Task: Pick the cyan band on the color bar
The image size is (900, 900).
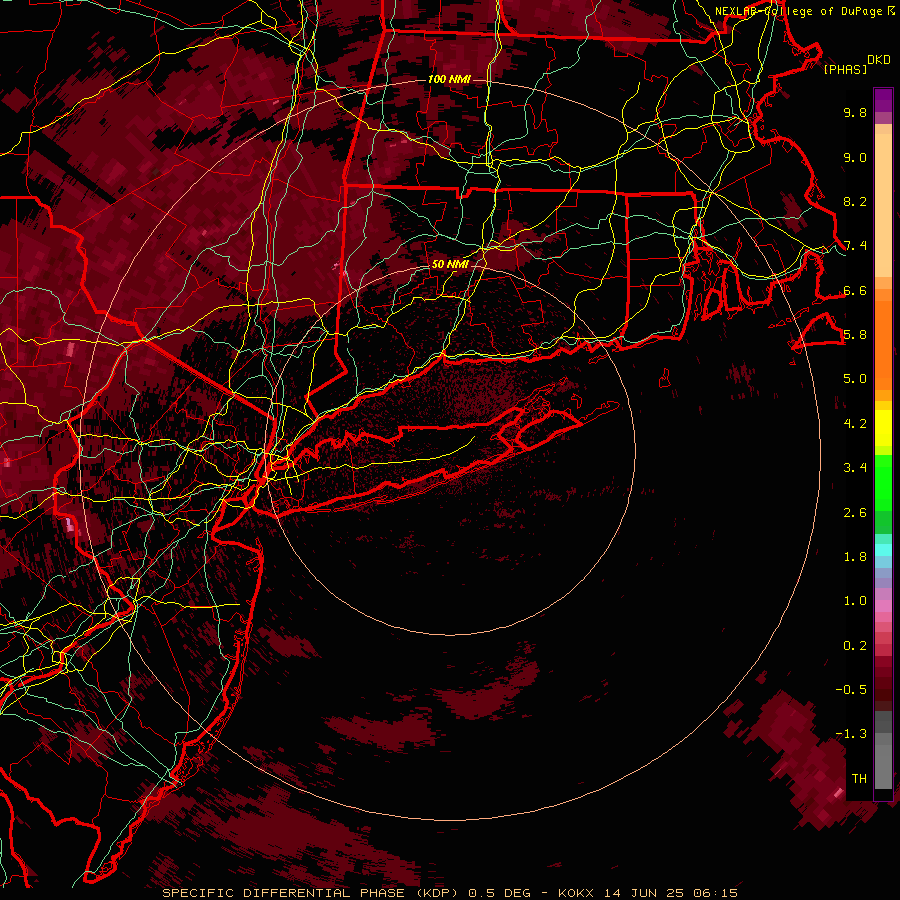Action: point(883,550)
